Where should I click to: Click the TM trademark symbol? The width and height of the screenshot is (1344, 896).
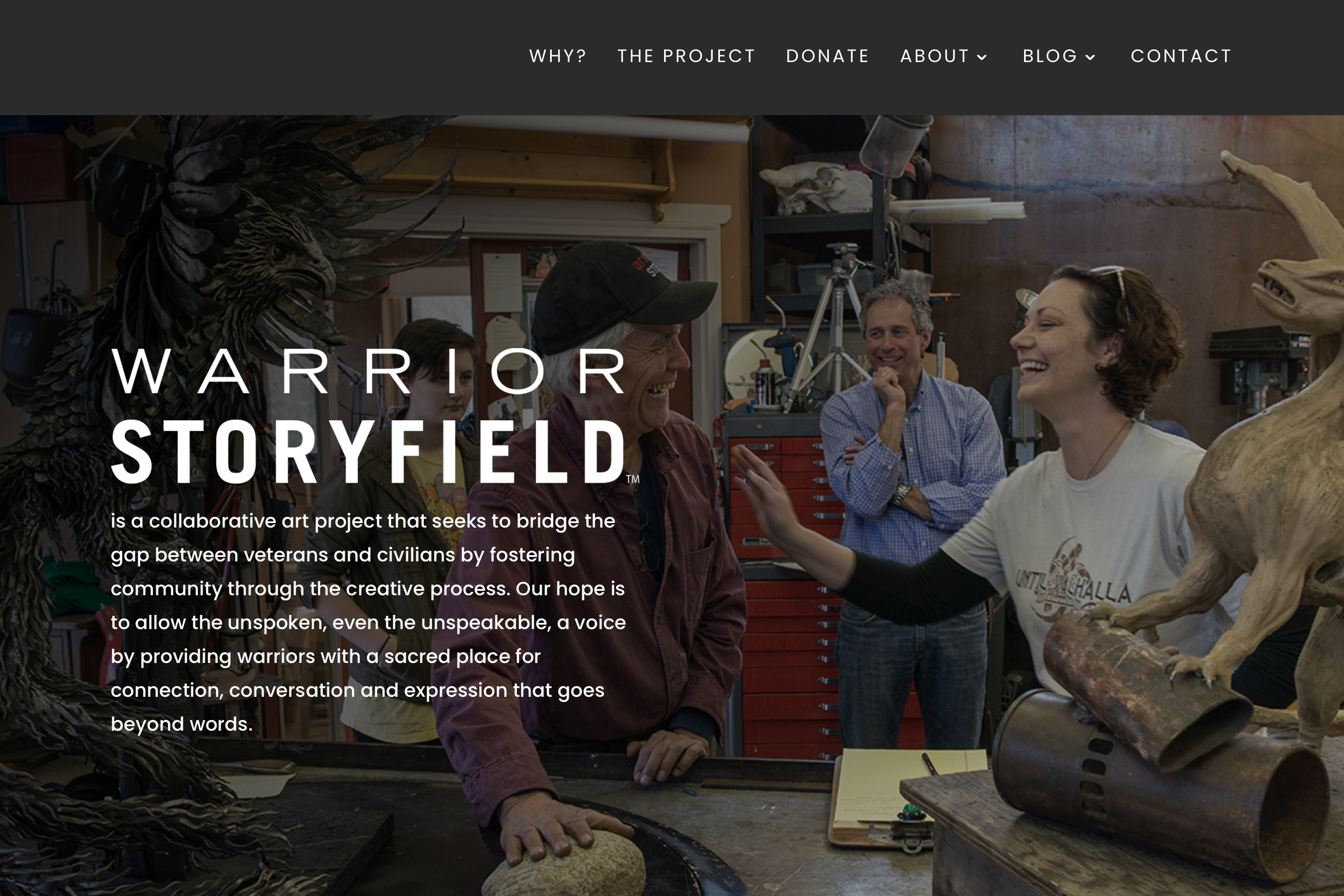coord(633,479)
